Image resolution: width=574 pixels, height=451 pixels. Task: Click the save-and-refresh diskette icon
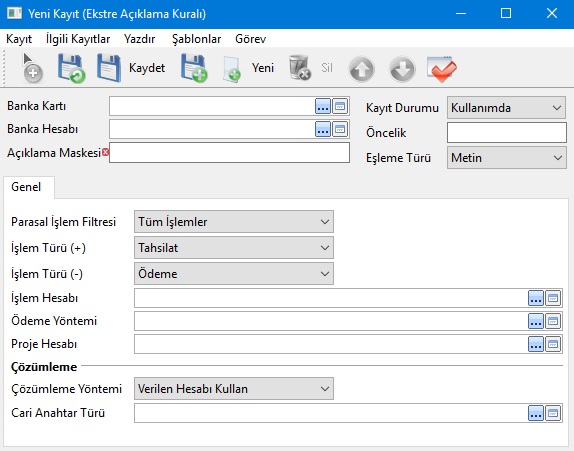71,68
